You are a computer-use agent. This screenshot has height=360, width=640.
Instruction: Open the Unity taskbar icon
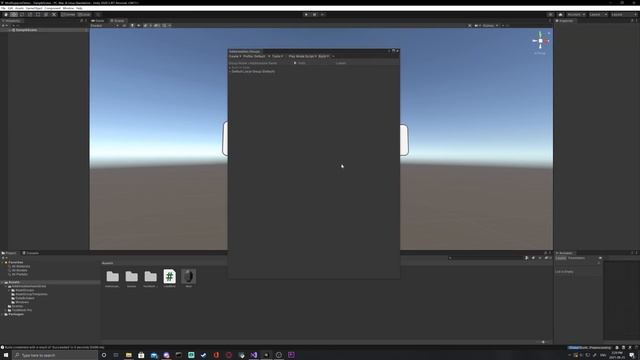tap(266, 355)
